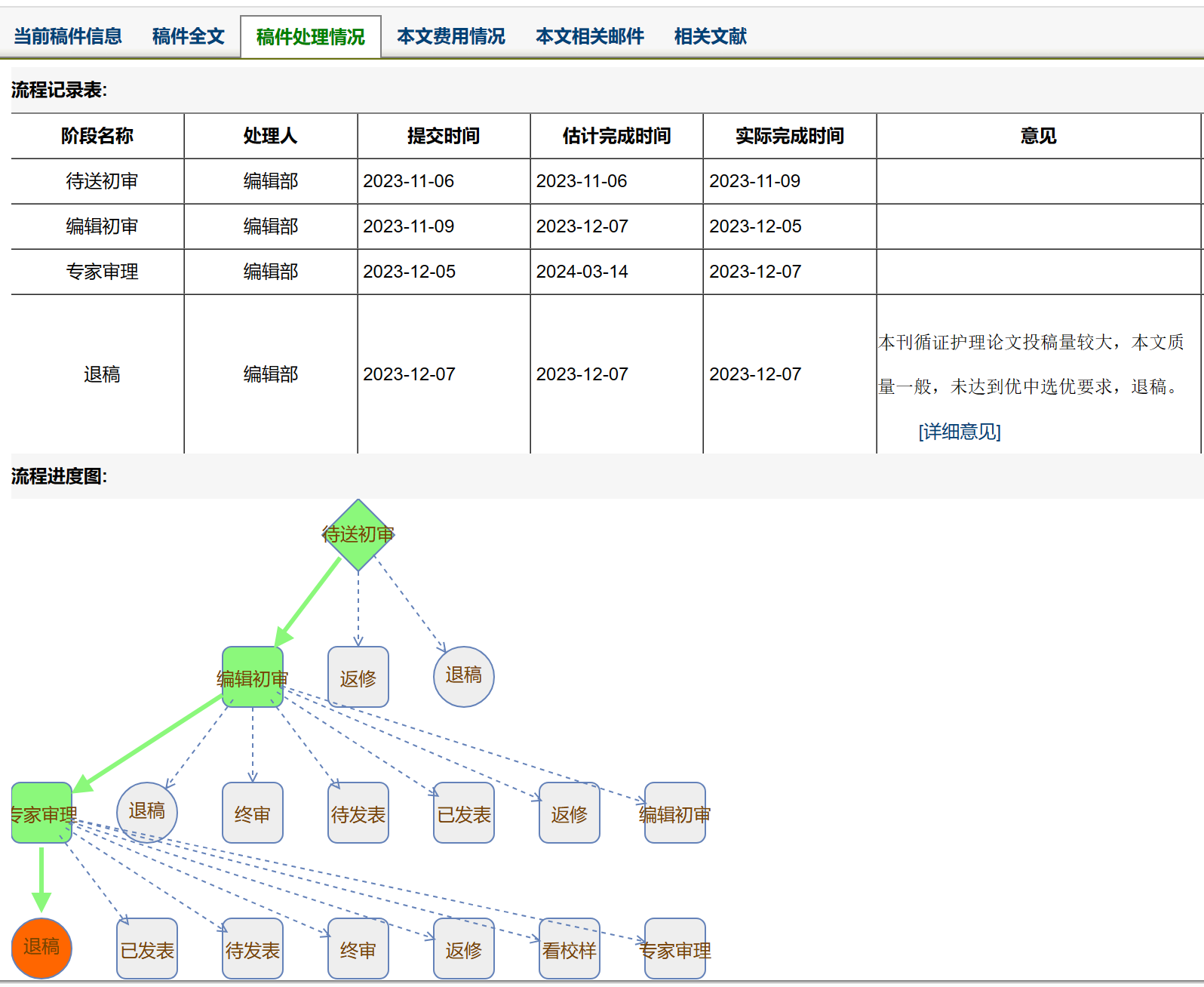Click the [详细意见] link
Image resolution: width=1204 pixels, height=987 pixels.
(x=959, y=432)
